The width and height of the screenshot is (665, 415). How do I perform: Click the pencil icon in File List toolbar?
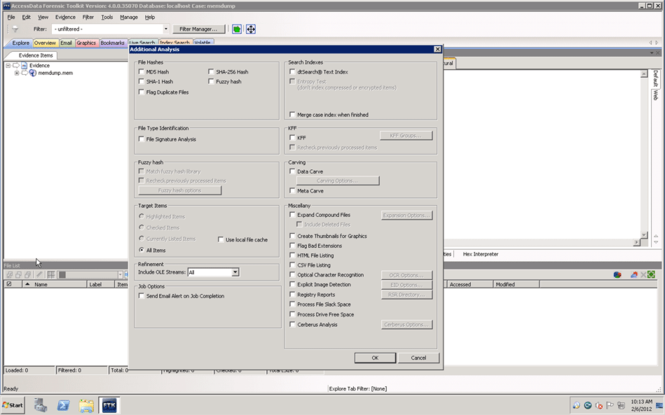39,275
